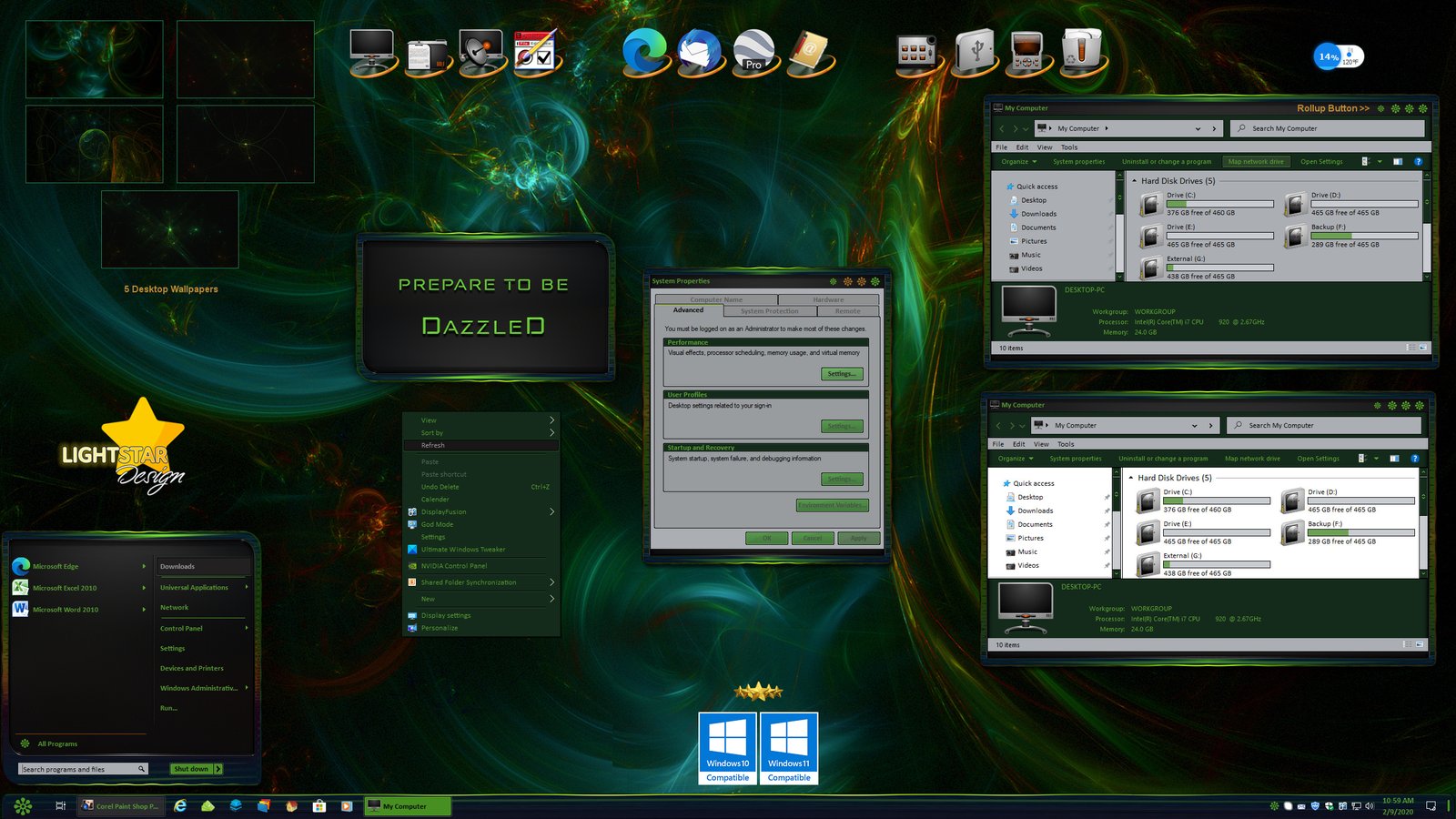Open the notification center icon
Image resolution: width=1456 pixels, height=819 pixels.
click(1431, 805)
